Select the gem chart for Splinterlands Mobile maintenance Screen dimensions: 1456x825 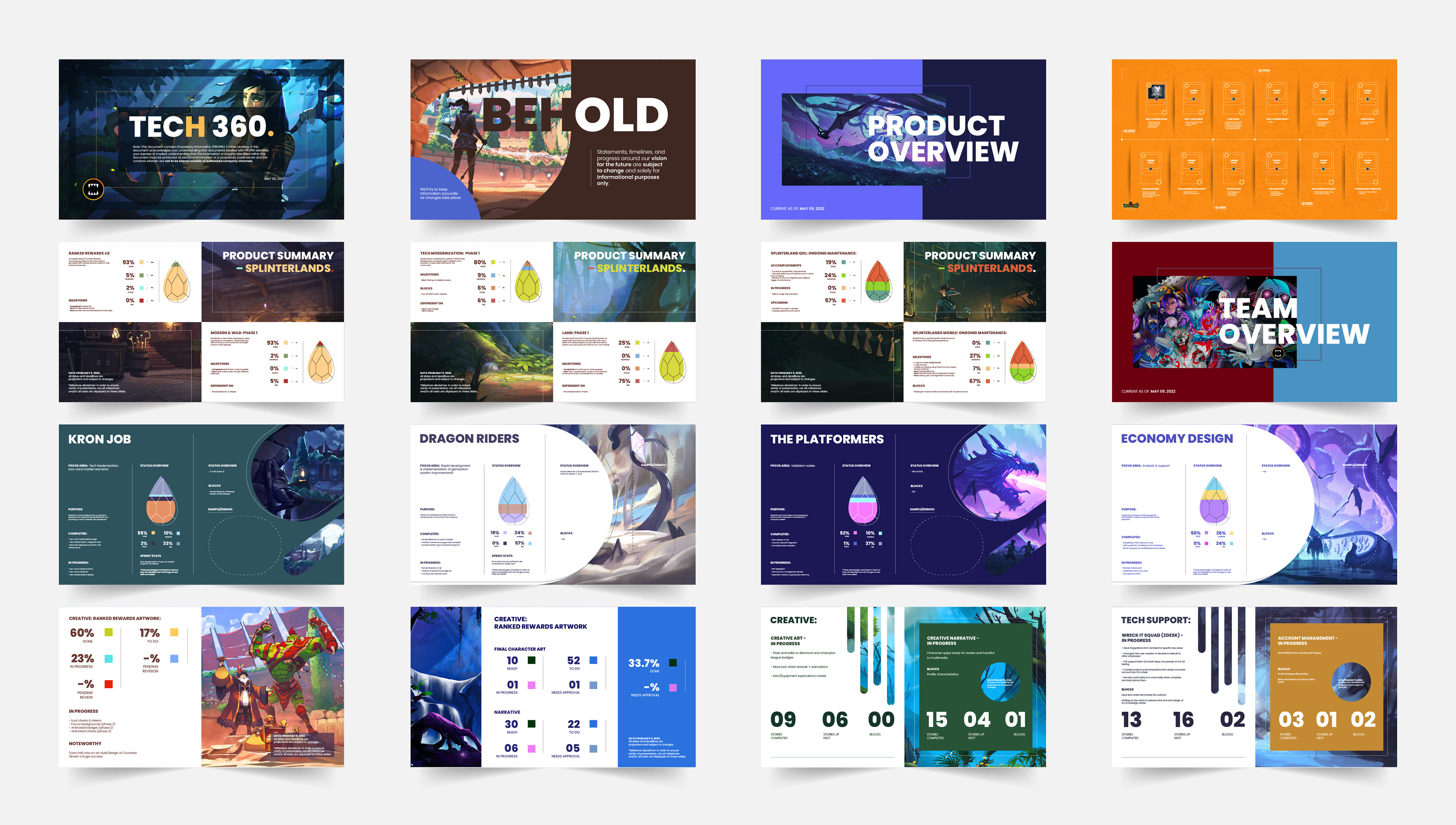pyautogui.click(x=1023, y=362)
